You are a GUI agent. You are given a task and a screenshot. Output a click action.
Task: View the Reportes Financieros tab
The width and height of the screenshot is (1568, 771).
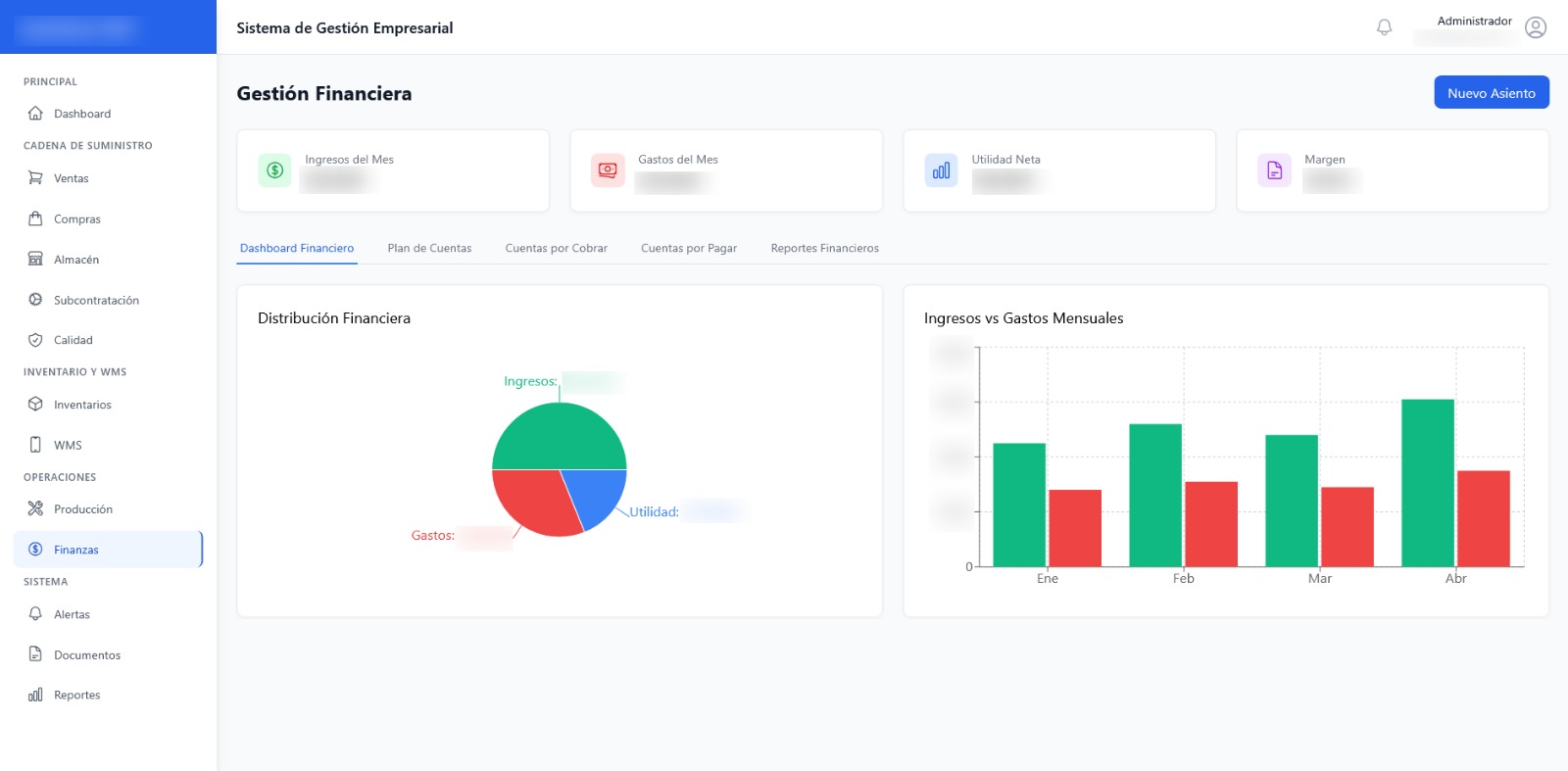point(824,249)
